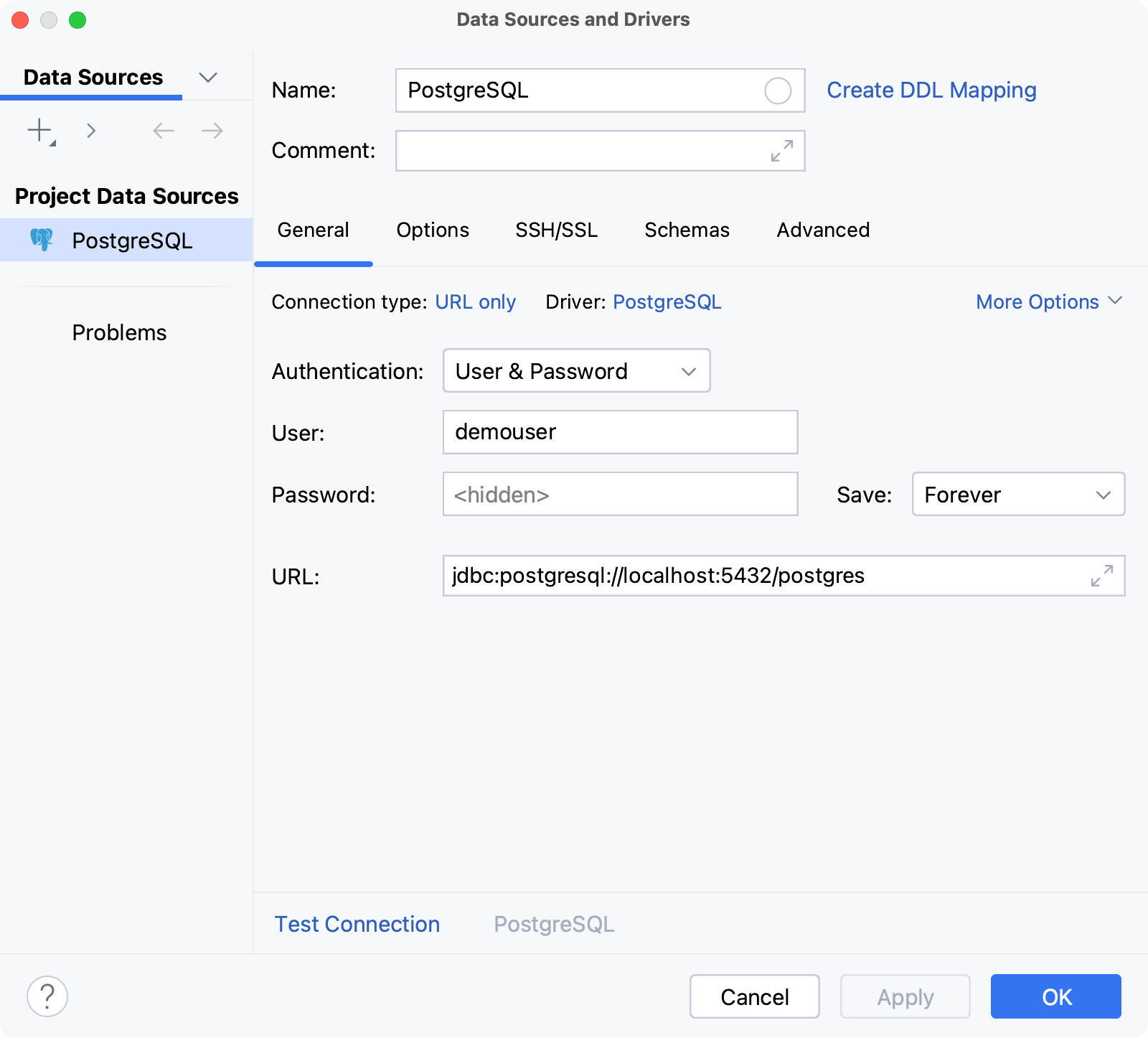1148x1038 pixels.
Task: Click Test Connection
Action: [x=357, y=924]
